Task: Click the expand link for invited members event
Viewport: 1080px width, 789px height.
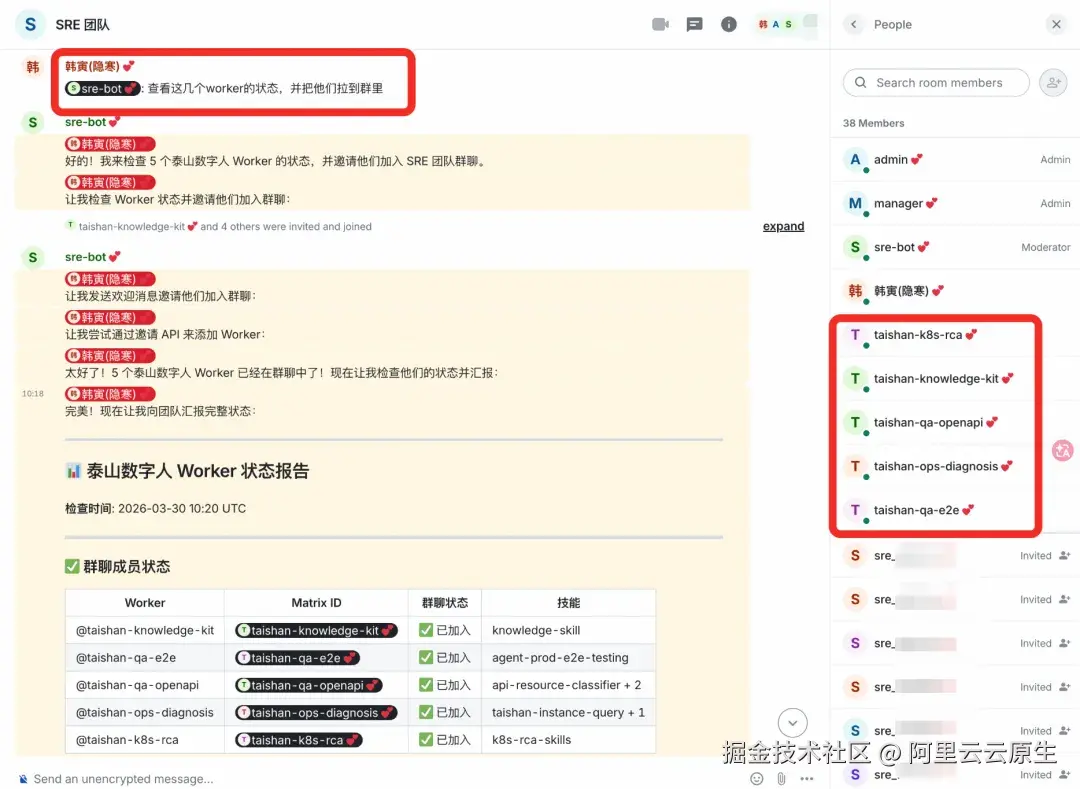Action: (x=783, y=226)
